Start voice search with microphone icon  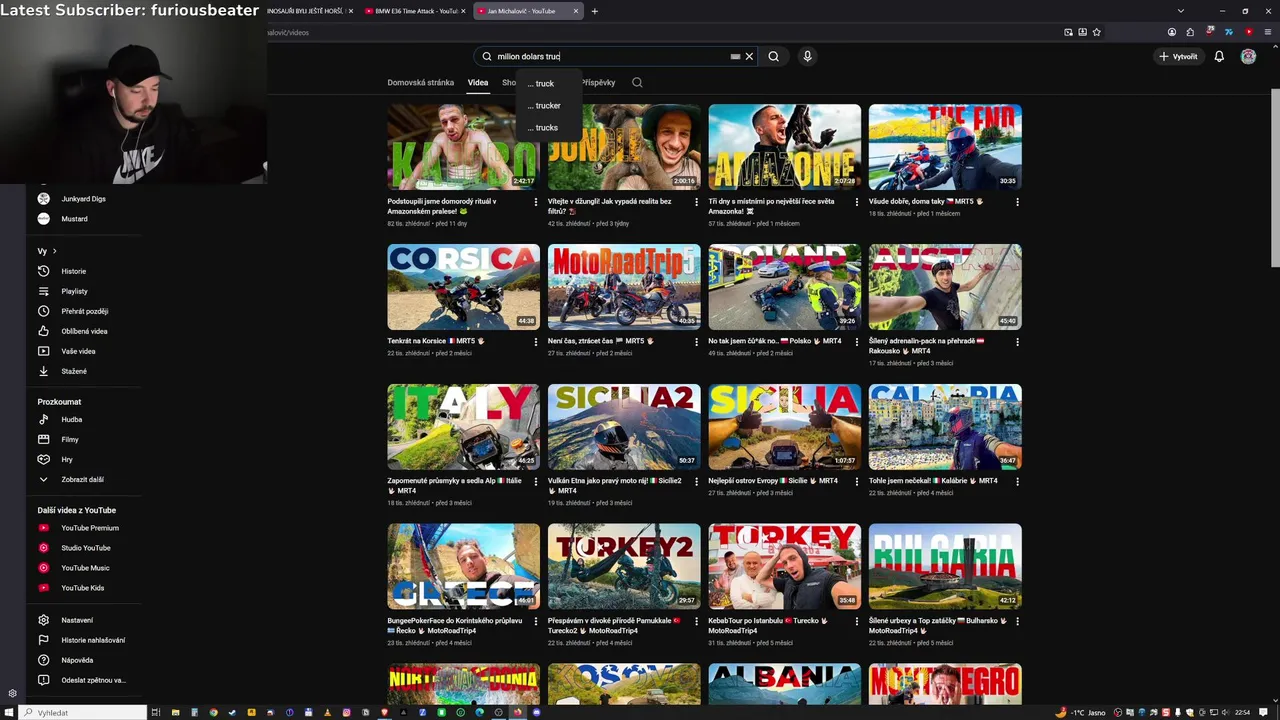(x=807, y=57)
